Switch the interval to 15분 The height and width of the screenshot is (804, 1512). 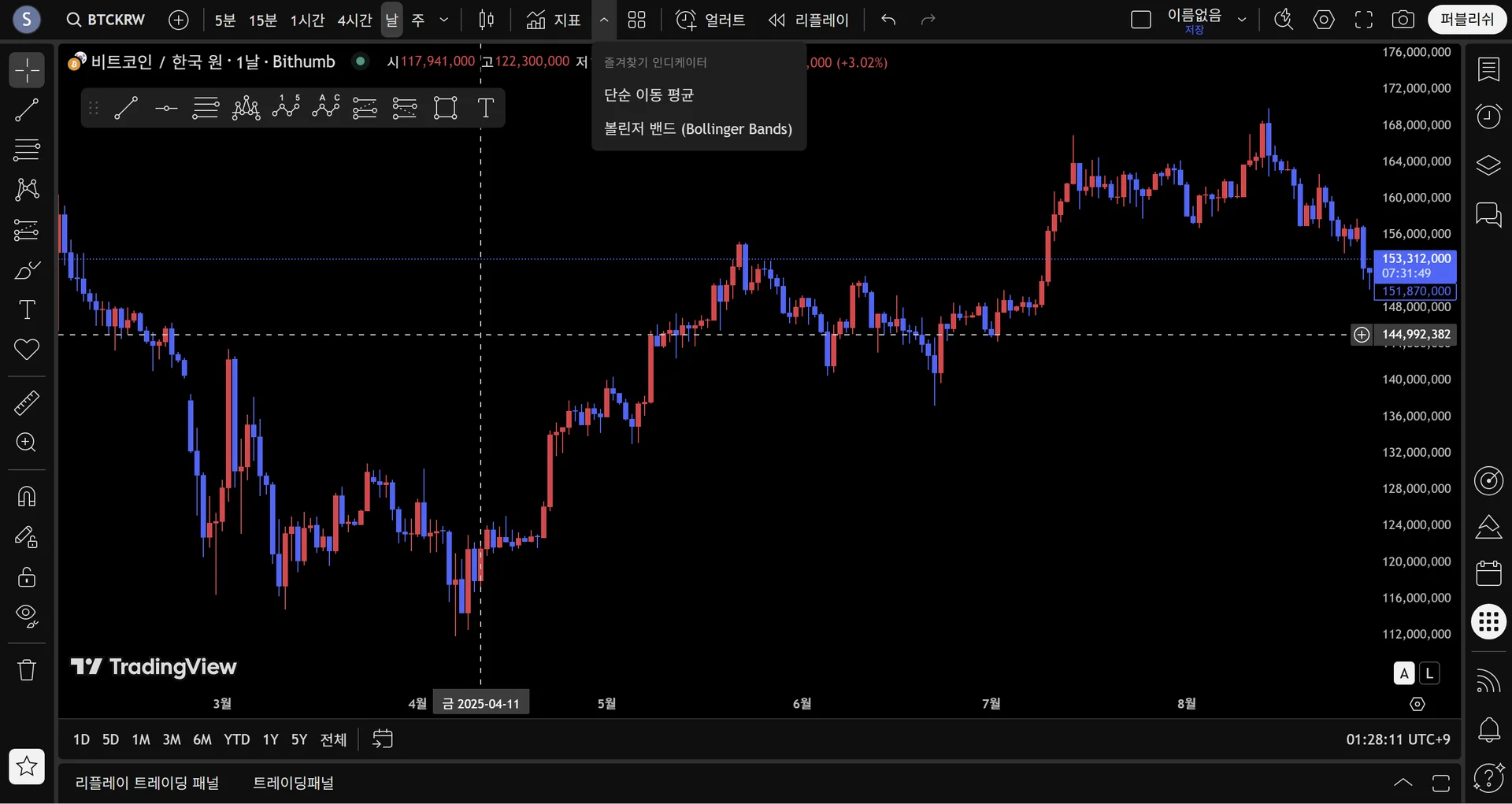(263, 20)
